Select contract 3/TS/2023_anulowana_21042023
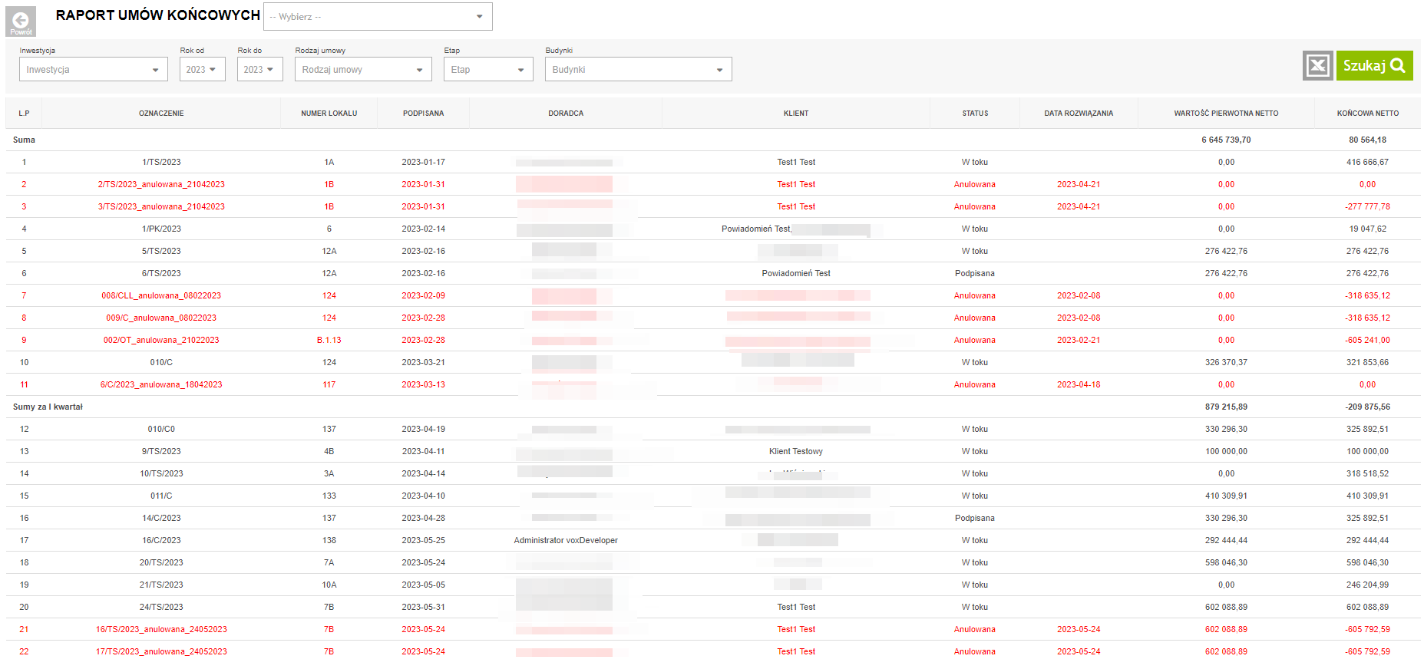This screenshot has height=657, width=1423. (161, 206)
